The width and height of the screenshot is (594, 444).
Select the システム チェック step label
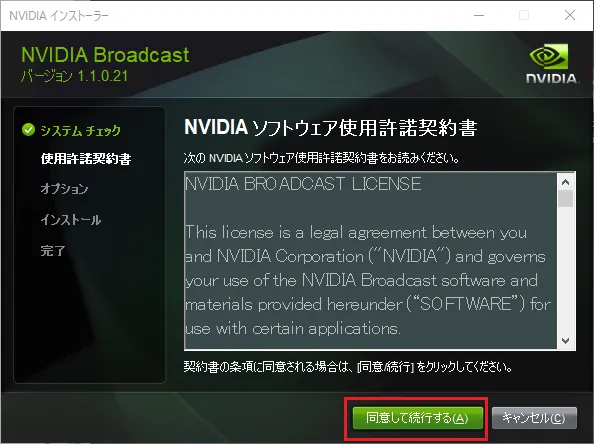81,130
